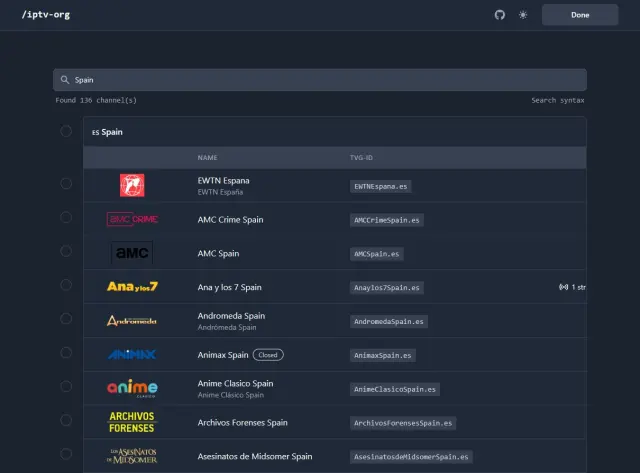Click the ArchivosForensesSpain.es ID tag
This screenshot has height=473, width=640.
click(403, 423)
